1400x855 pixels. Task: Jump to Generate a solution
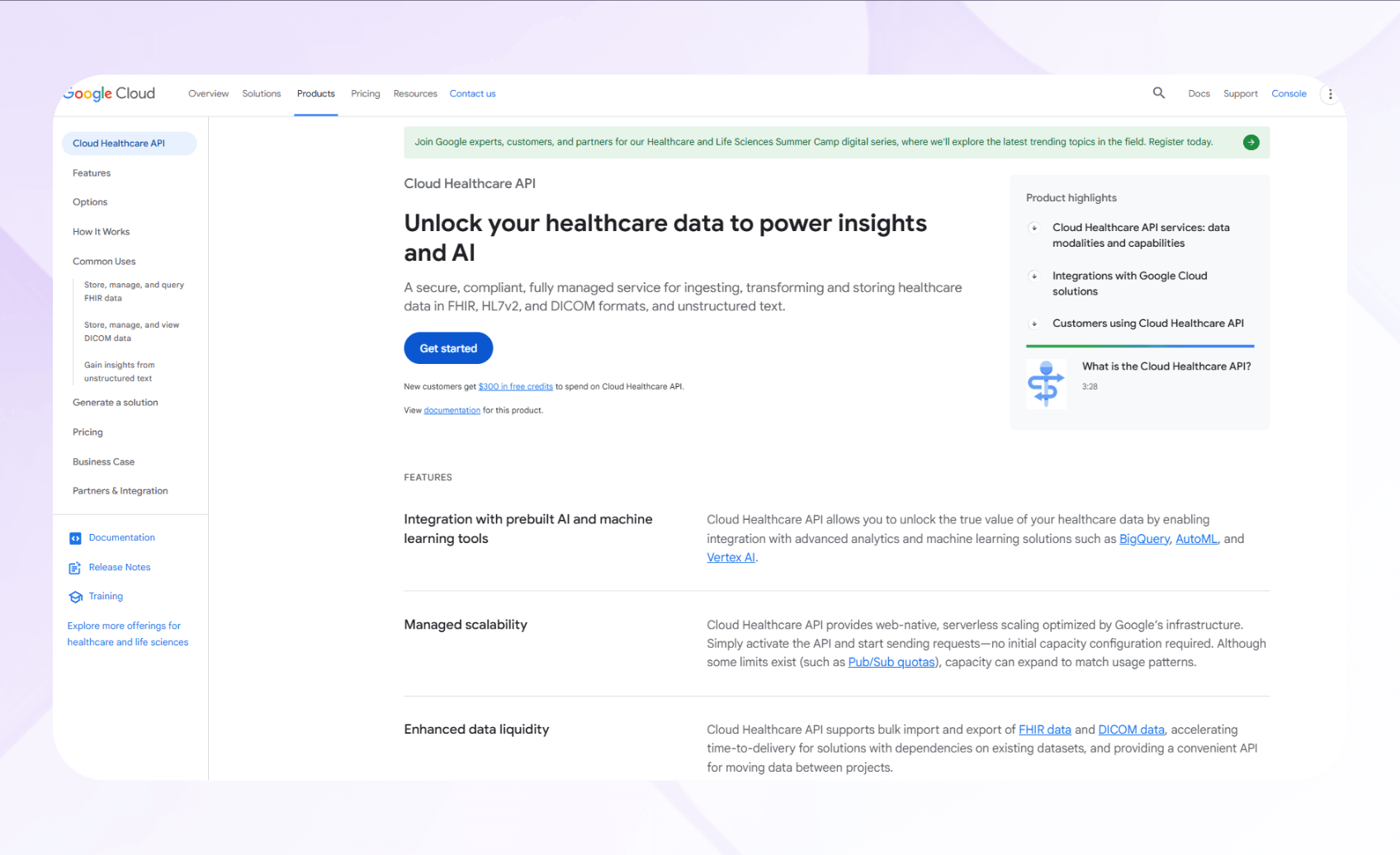pos(115,403)
